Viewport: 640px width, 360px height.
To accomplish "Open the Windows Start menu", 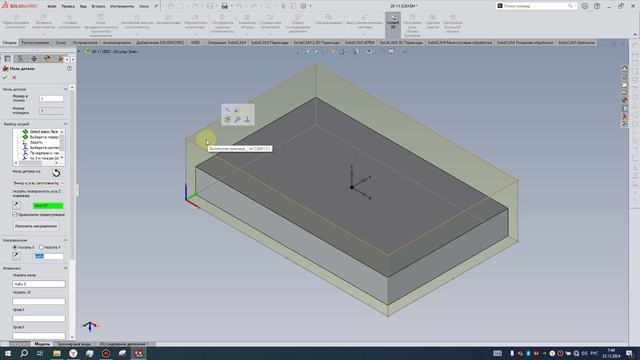I will coord(8,353).
